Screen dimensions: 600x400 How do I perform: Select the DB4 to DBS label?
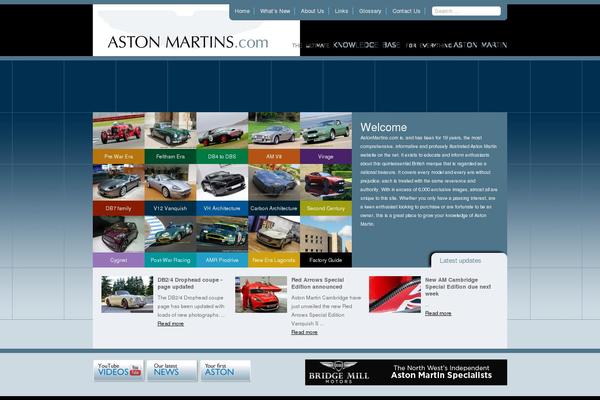pyautogui.click(x=222, y=157)
